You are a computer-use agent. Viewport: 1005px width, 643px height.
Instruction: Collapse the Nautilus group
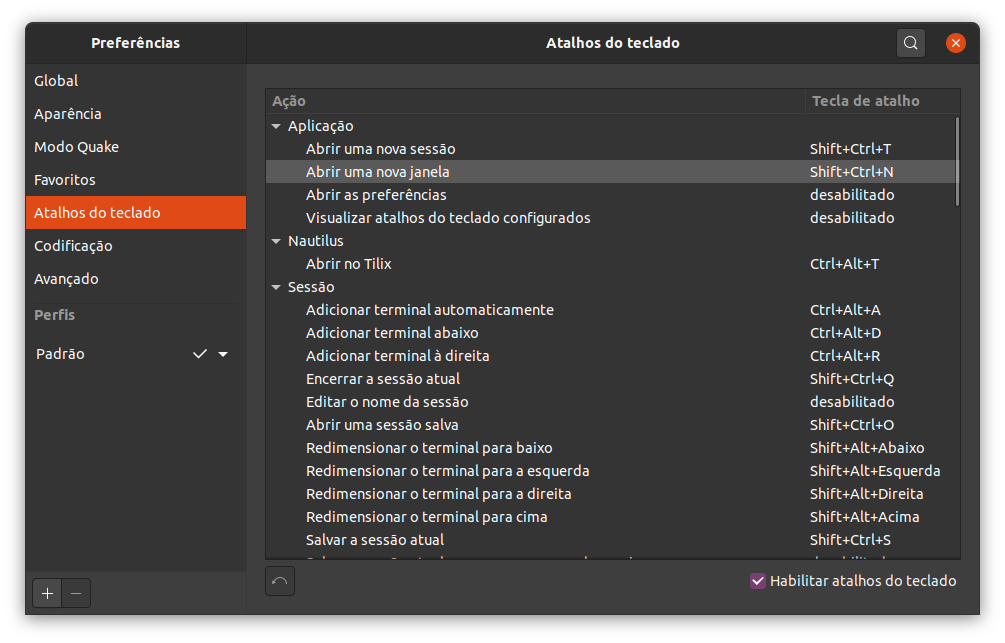tap(276, 241)
